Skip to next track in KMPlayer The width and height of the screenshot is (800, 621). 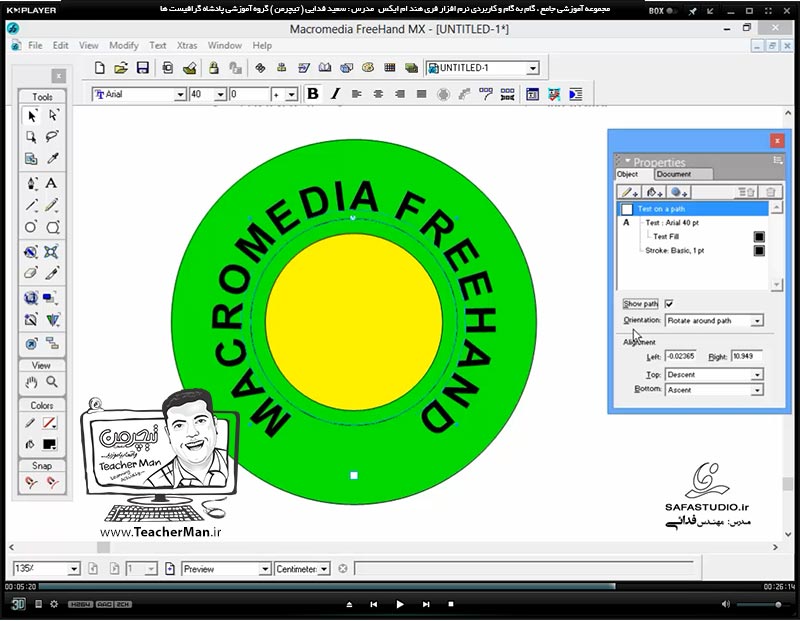click(x=426, y=604)
